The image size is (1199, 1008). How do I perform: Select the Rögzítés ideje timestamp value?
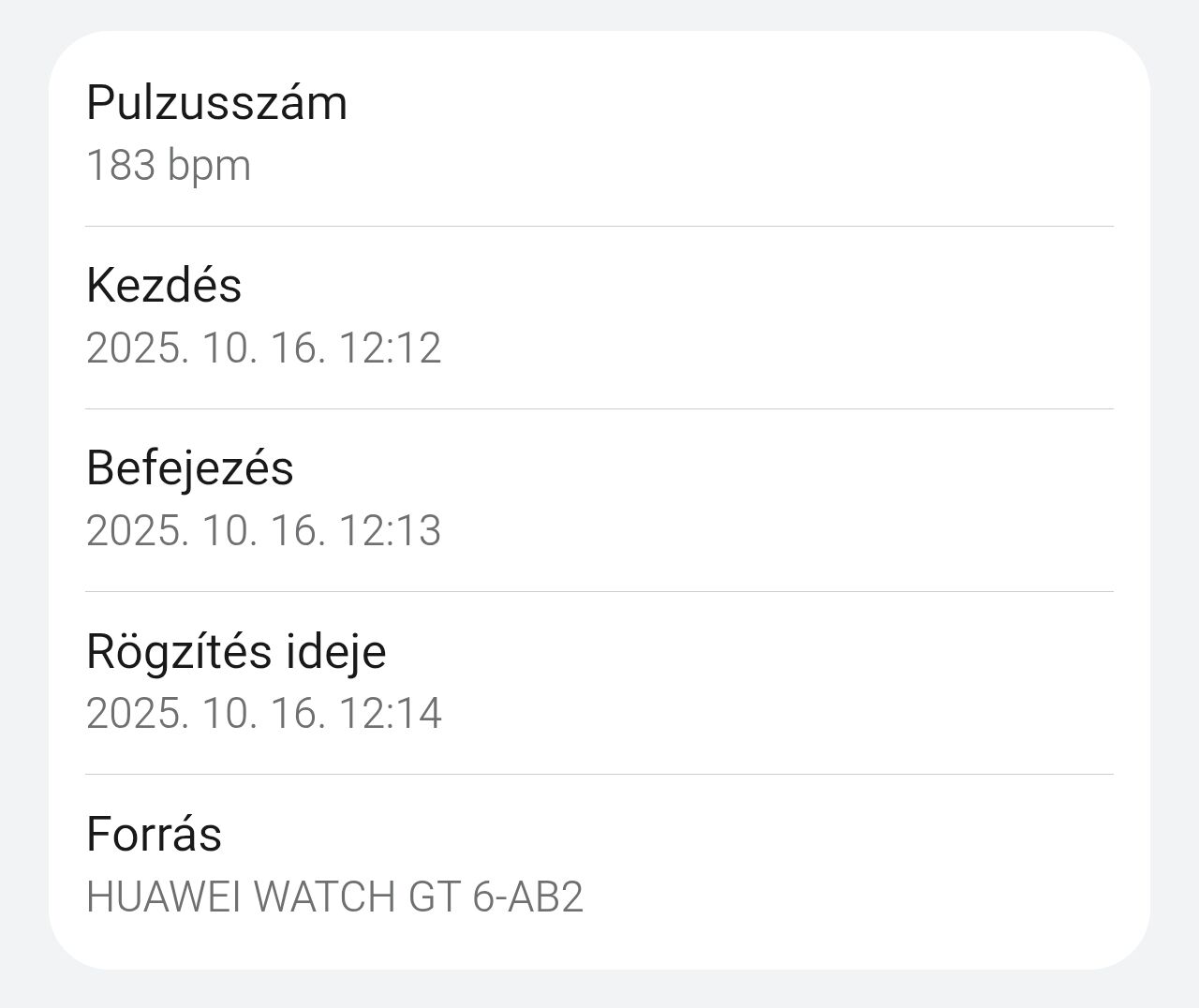pos(263,714)
